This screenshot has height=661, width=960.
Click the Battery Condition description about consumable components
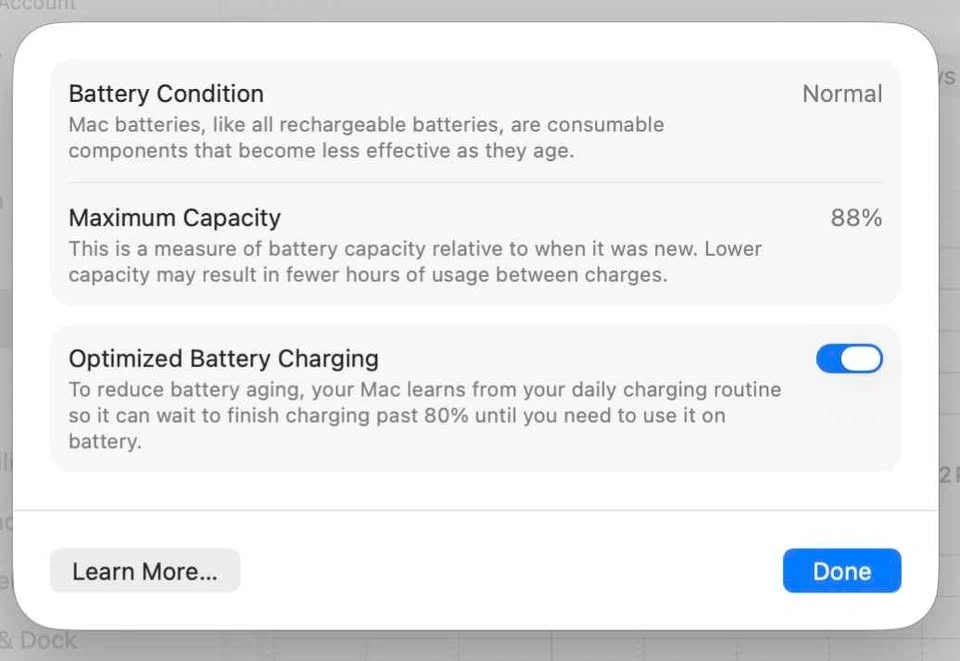coord(366,138)
